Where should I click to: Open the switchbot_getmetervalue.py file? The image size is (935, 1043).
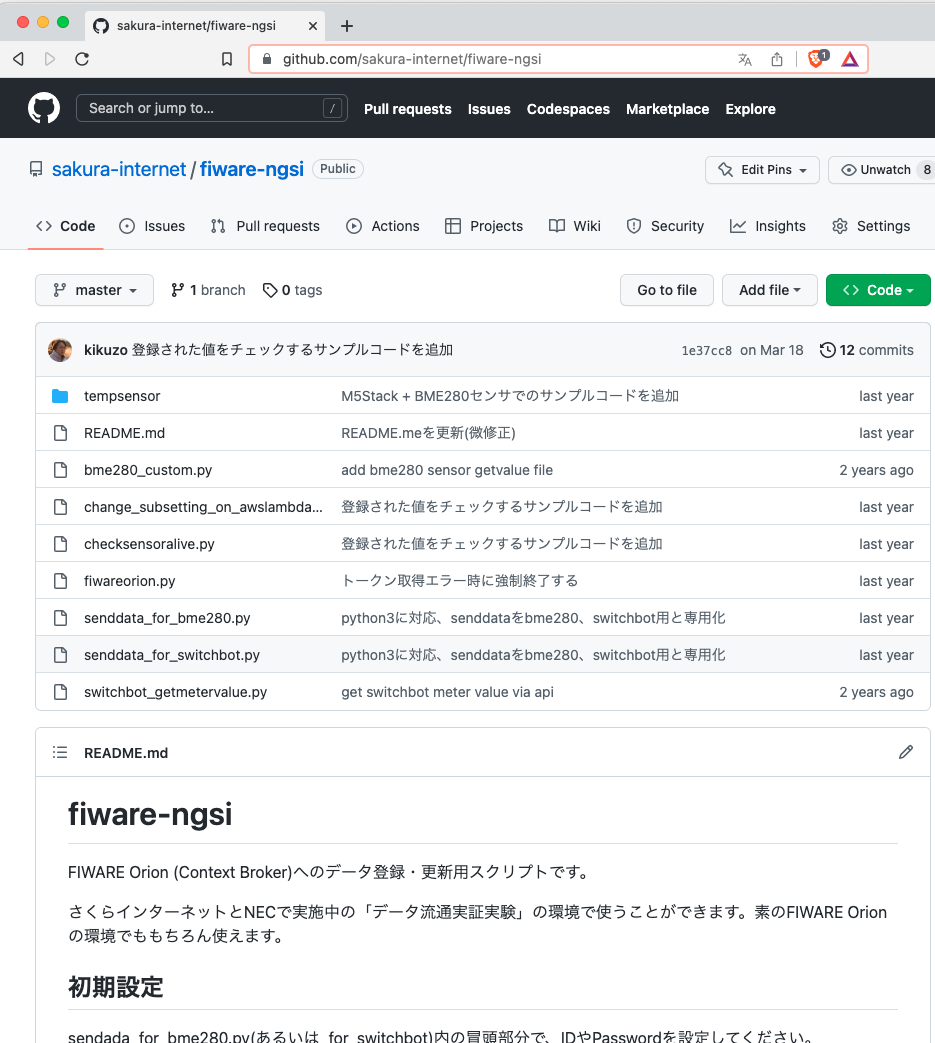click(176, 692)
